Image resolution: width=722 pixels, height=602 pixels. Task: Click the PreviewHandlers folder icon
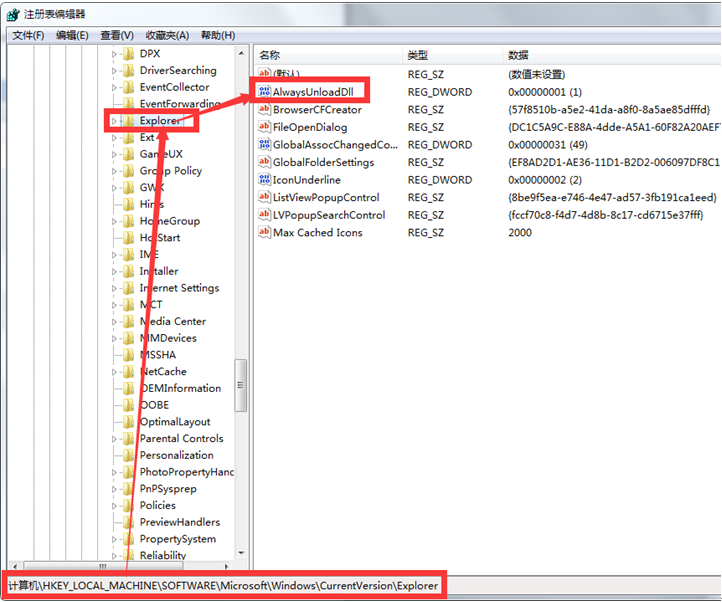(x=128, y=522)
